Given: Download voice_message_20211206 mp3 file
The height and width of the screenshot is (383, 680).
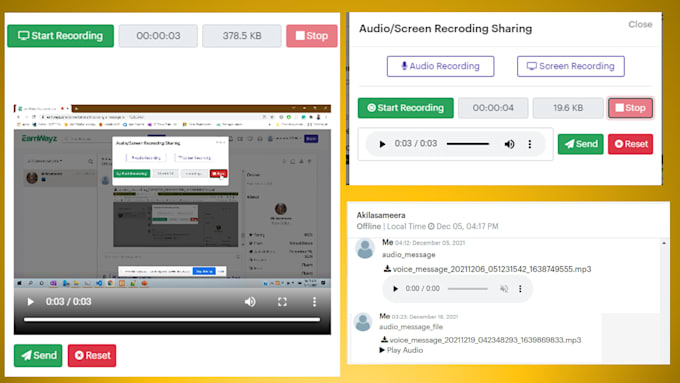Looking at the screenshot, I should 487,269.
